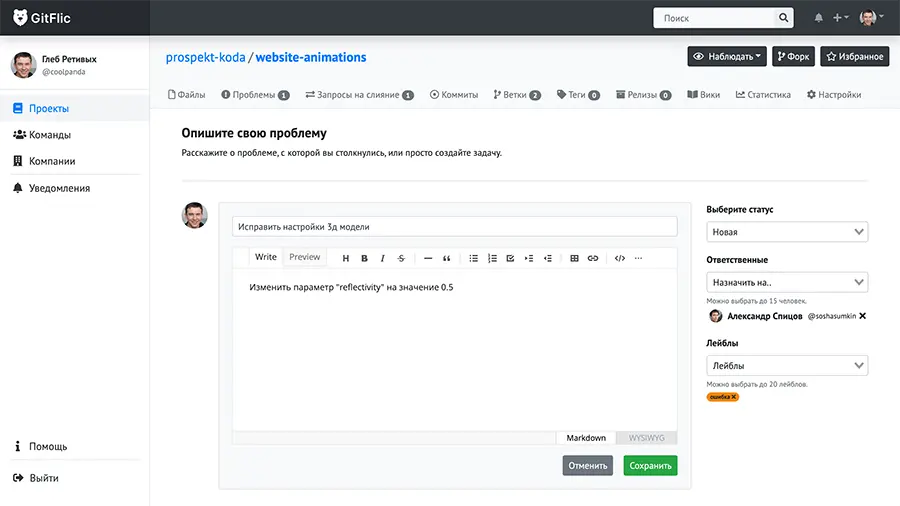Viewport: 900px width, 506px height.
Task: Open notifications bell in top bar
Action: 818,18
